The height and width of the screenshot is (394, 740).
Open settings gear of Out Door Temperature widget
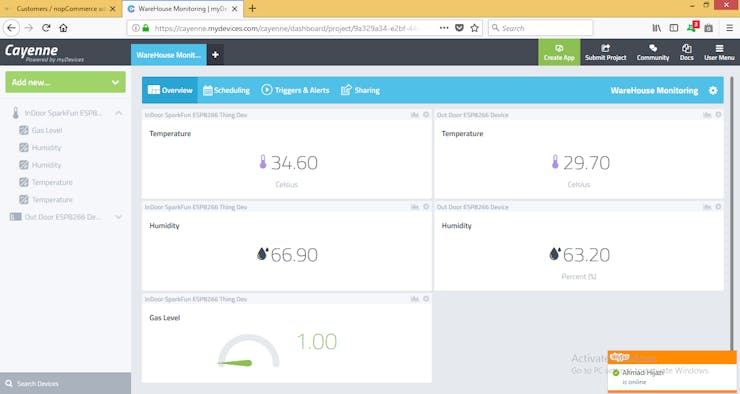(718, 115)
